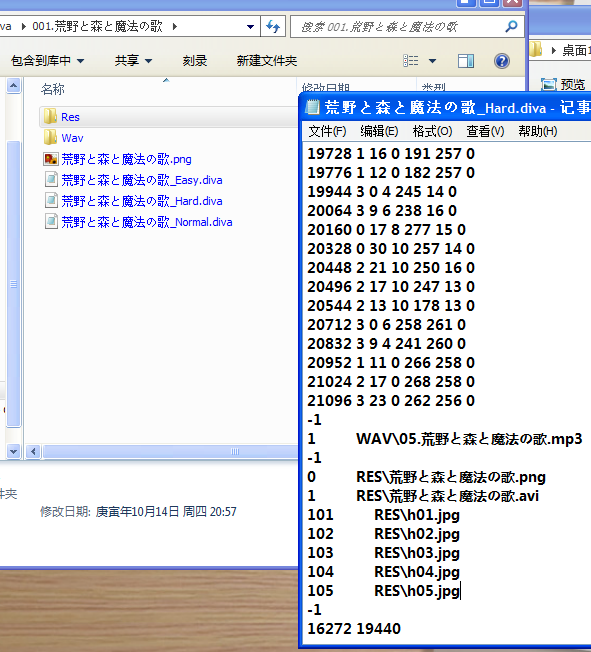This screenshot has width=591, height=652.
Task: Click the horizontal scrollbar left arrow
Action: (33, 451)
